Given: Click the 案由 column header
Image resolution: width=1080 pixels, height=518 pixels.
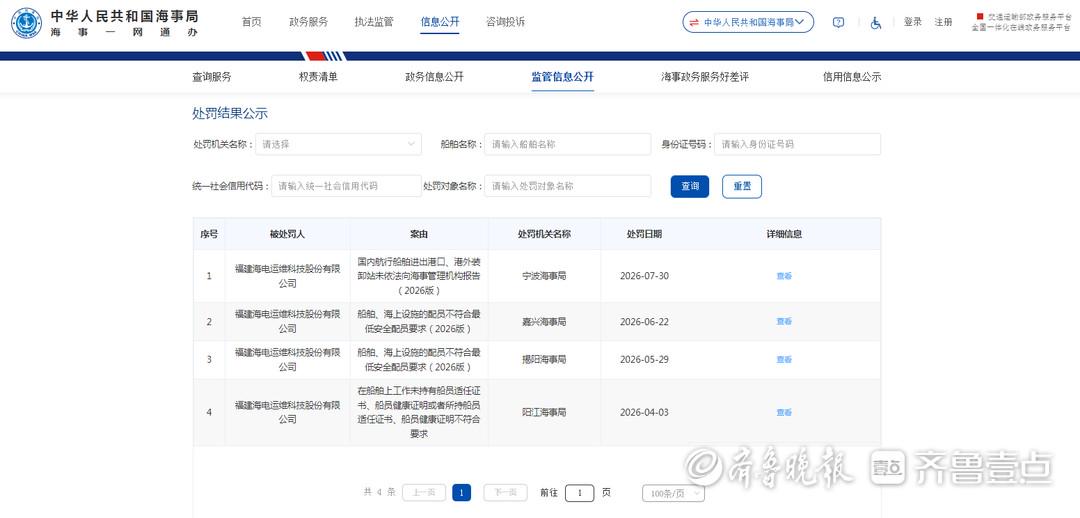Looking at the screenshot, I should coord(419,234).
